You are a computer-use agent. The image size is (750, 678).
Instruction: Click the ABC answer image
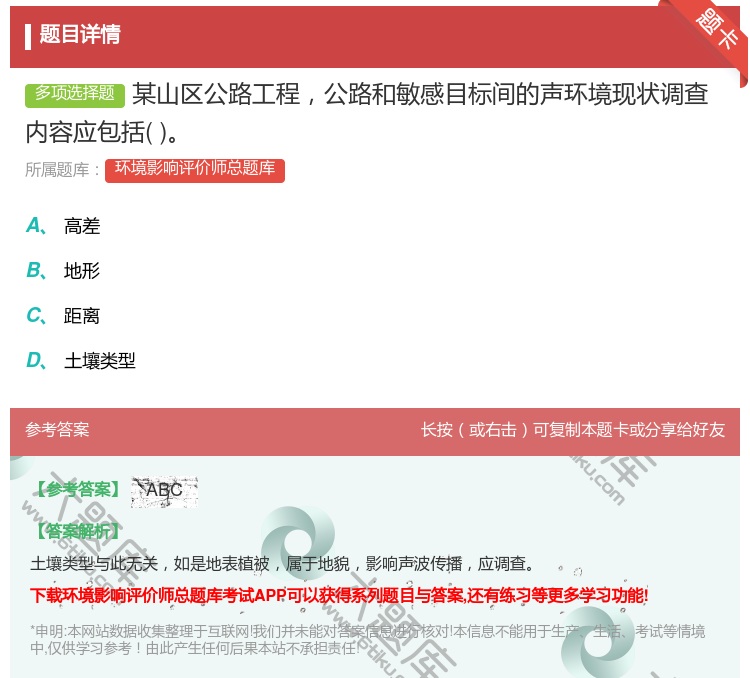tap(164, 491)
